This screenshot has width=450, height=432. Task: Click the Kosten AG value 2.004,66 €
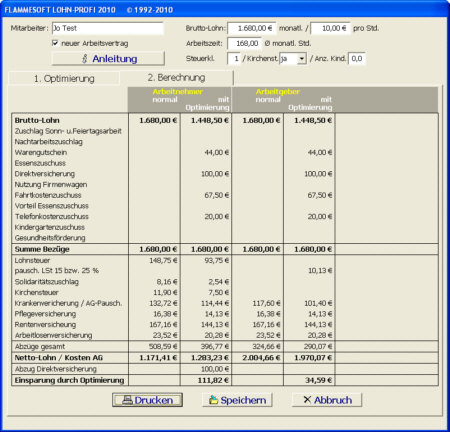tap(261, 358)
